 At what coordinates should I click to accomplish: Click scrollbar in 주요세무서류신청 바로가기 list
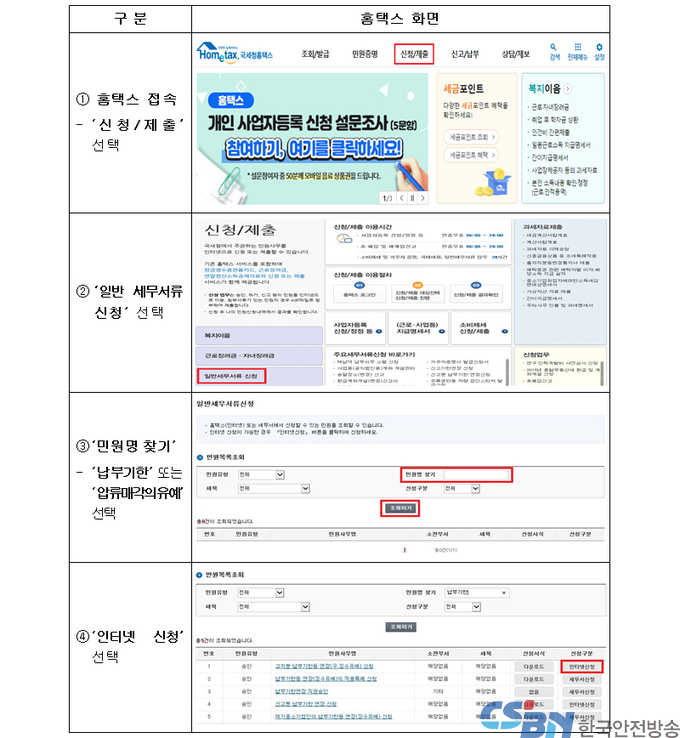[x=507, y=372]
